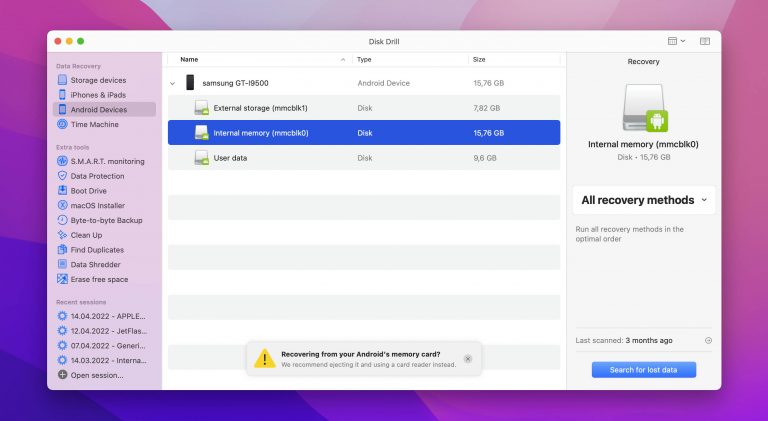Click the External storage disk icon

pos(201,108)
